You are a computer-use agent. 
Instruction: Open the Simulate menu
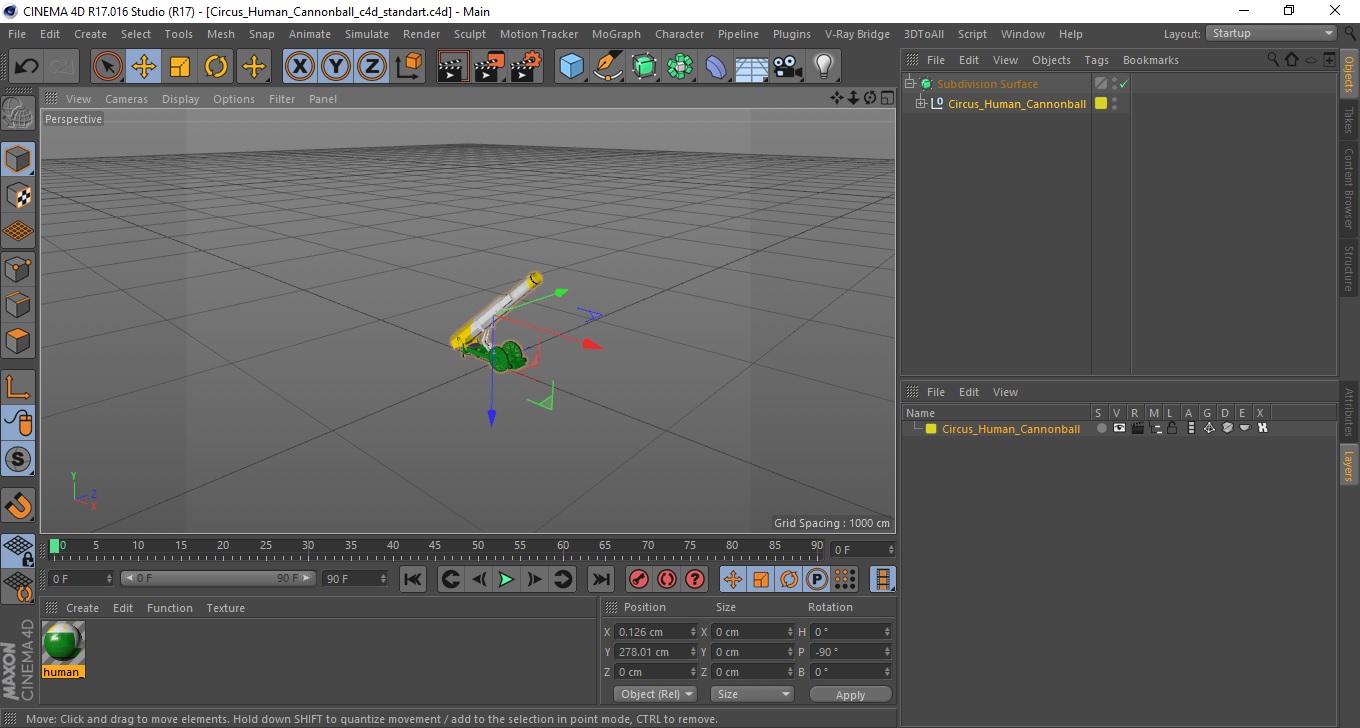point(367,34)
